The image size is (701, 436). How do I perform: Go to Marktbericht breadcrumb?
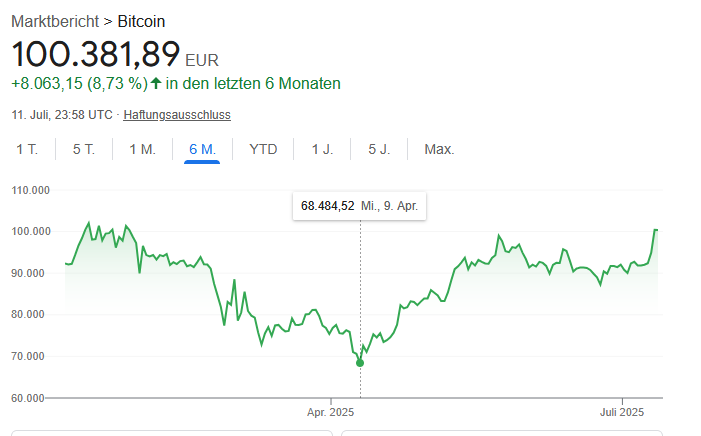[x=55, y=21]
